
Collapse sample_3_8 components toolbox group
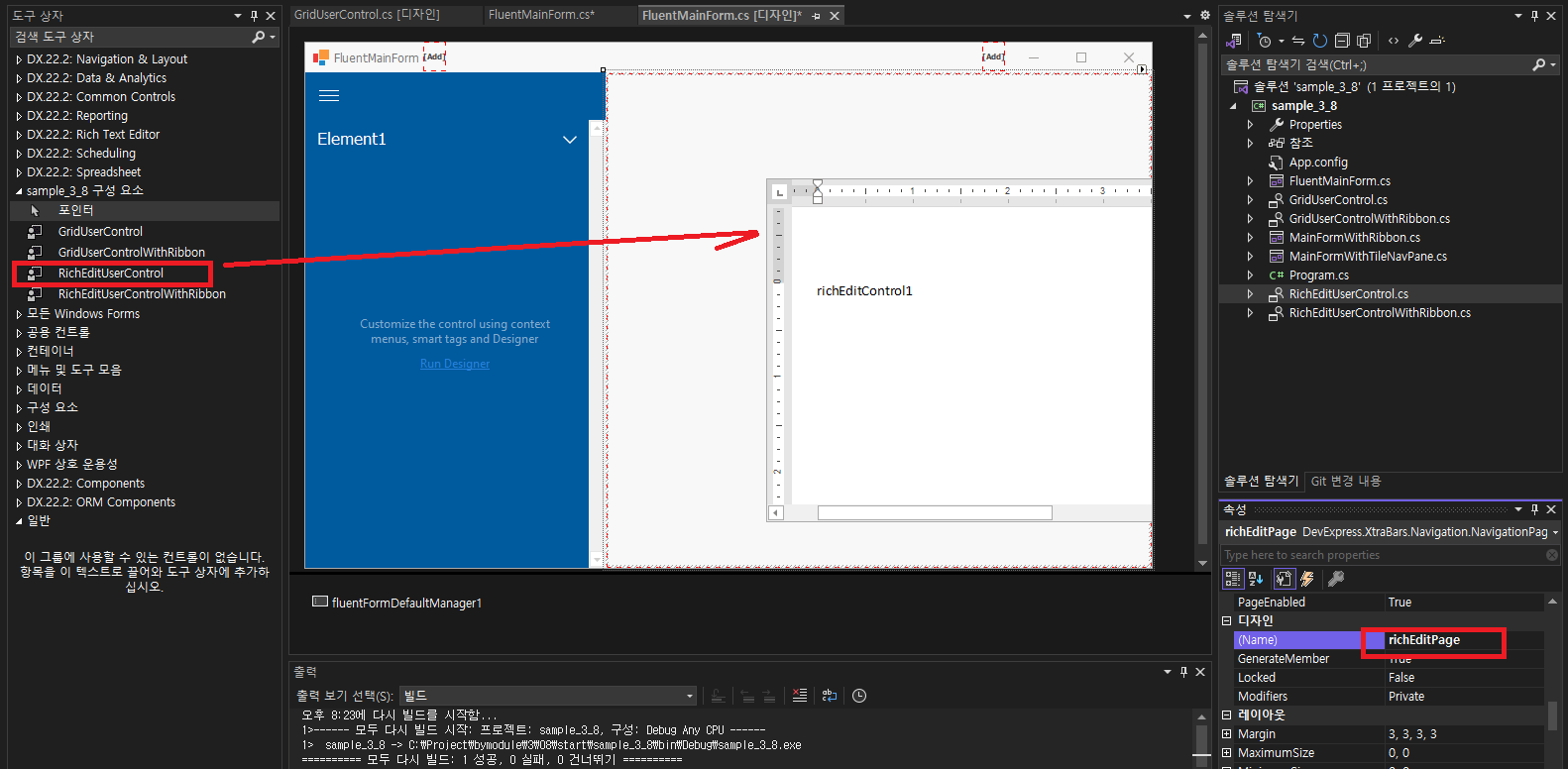click(19, 191)
